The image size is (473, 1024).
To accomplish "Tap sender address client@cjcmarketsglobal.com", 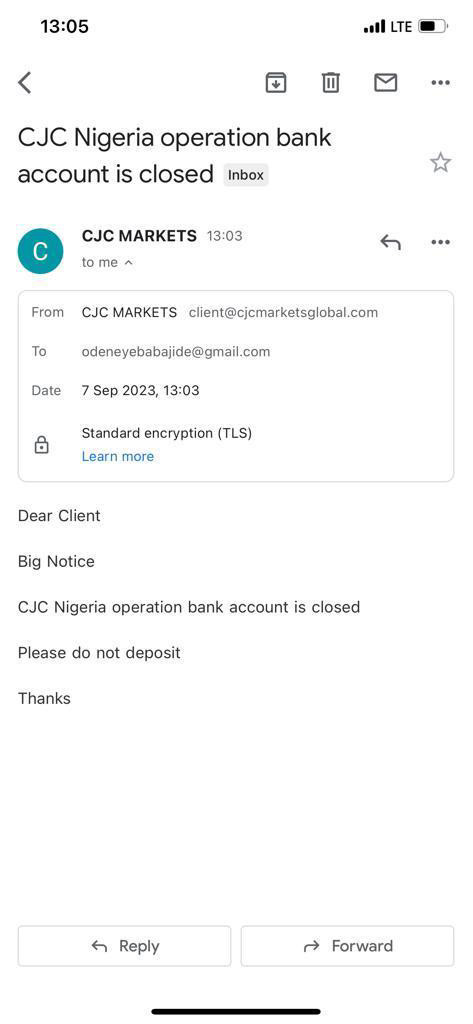I will pos(284,312).
